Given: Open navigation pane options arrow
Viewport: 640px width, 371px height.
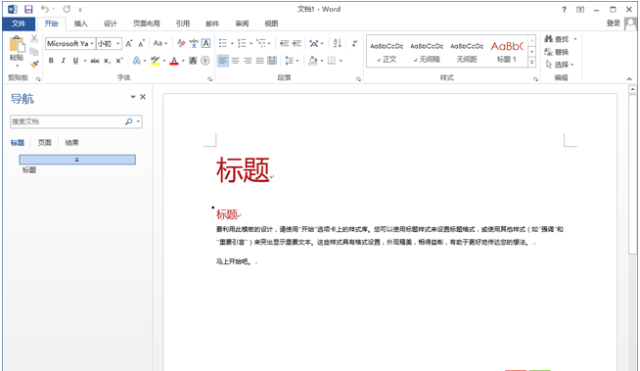Looking at the screenshot, I should pyautogui.click(x=133, y=97).
